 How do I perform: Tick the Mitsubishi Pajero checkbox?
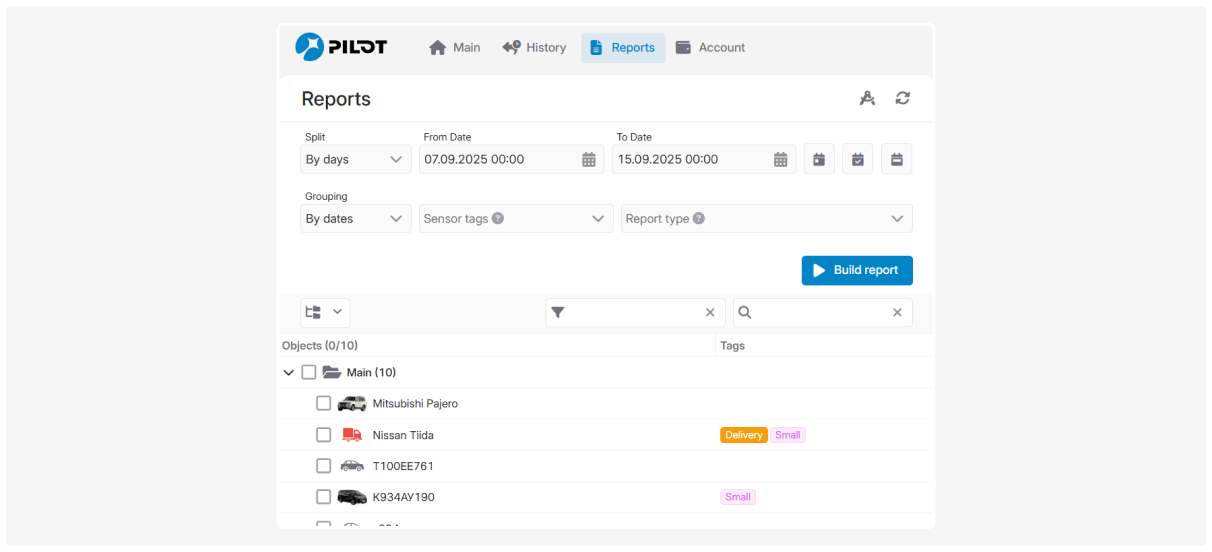coord(323,404)
